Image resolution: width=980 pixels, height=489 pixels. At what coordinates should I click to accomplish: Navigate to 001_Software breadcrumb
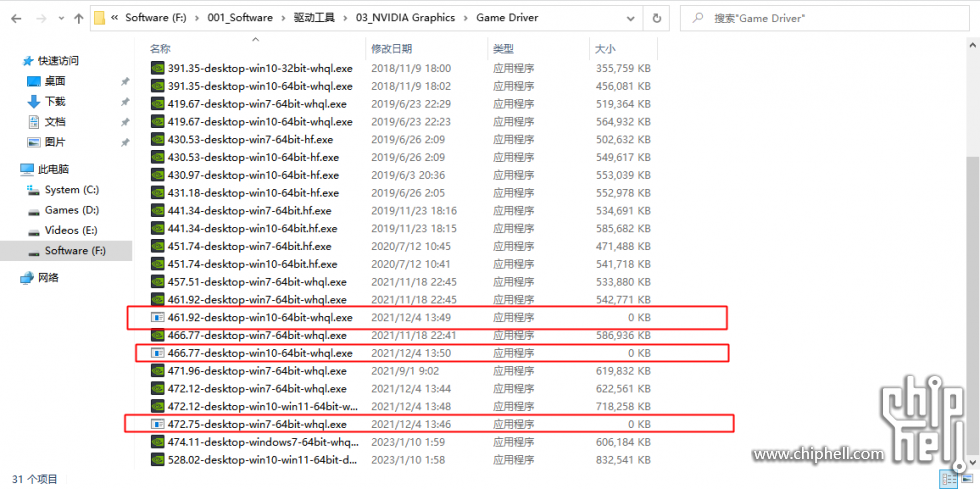(x=240, y=18)
